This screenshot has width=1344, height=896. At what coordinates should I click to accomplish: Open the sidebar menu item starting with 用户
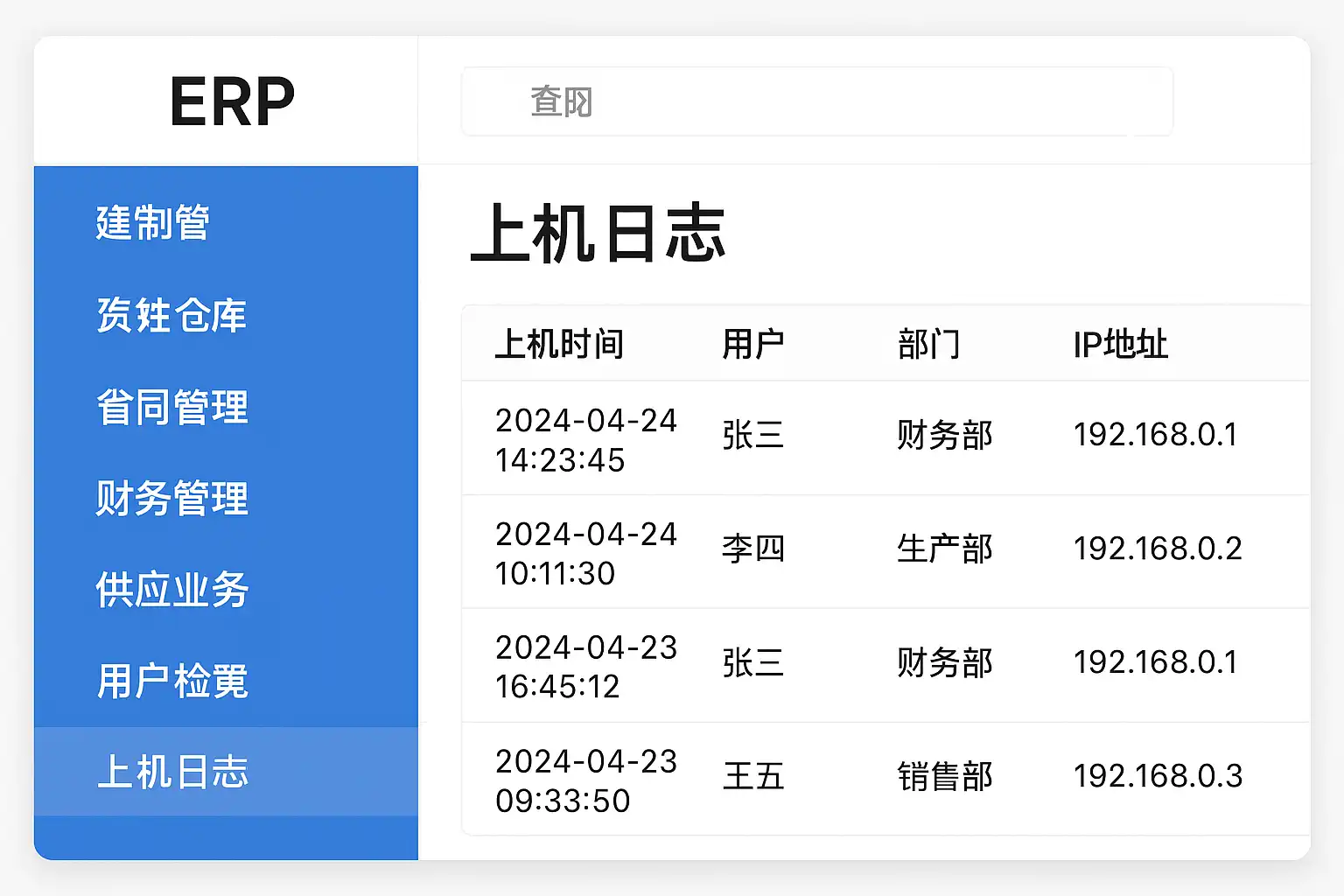(172, 681)
